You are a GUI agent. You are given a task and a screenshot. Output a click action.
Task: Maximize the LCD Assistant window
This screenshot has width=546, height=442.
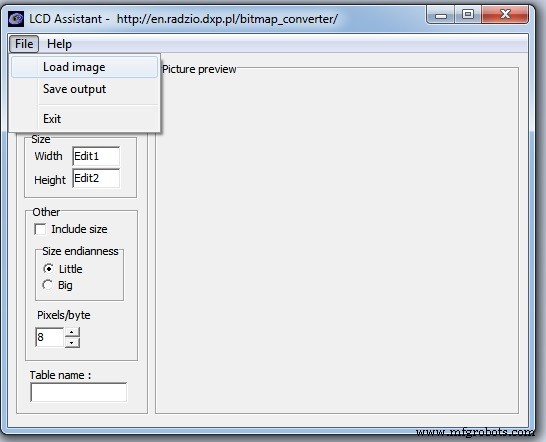(x=468, y=15)
